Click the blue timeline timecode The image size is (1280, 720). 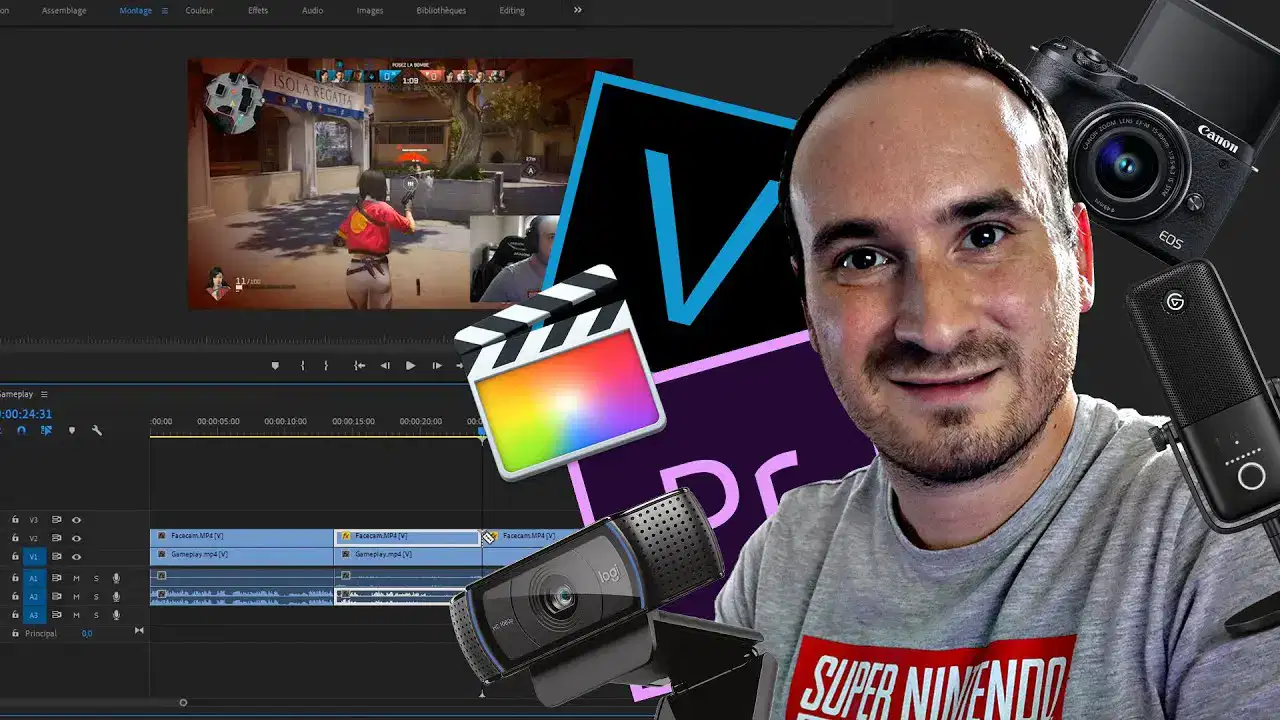pyautogui.click(x=26, y=414)
